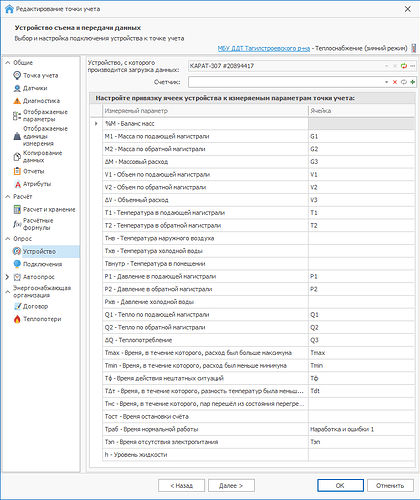The image size is (420, 500).
Task: Open Теплопотери with the flame icon
Action: coord(37,319)
